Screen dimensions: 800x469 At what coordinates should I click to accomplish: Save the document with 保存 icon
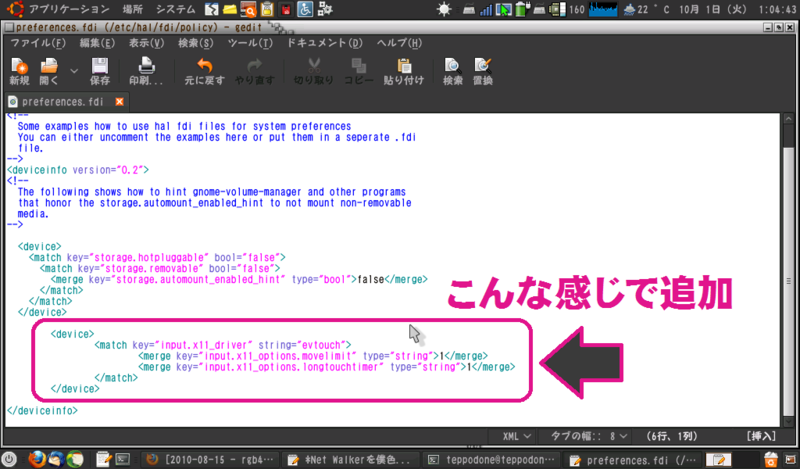pyautogui.click(x=99, y=71)
